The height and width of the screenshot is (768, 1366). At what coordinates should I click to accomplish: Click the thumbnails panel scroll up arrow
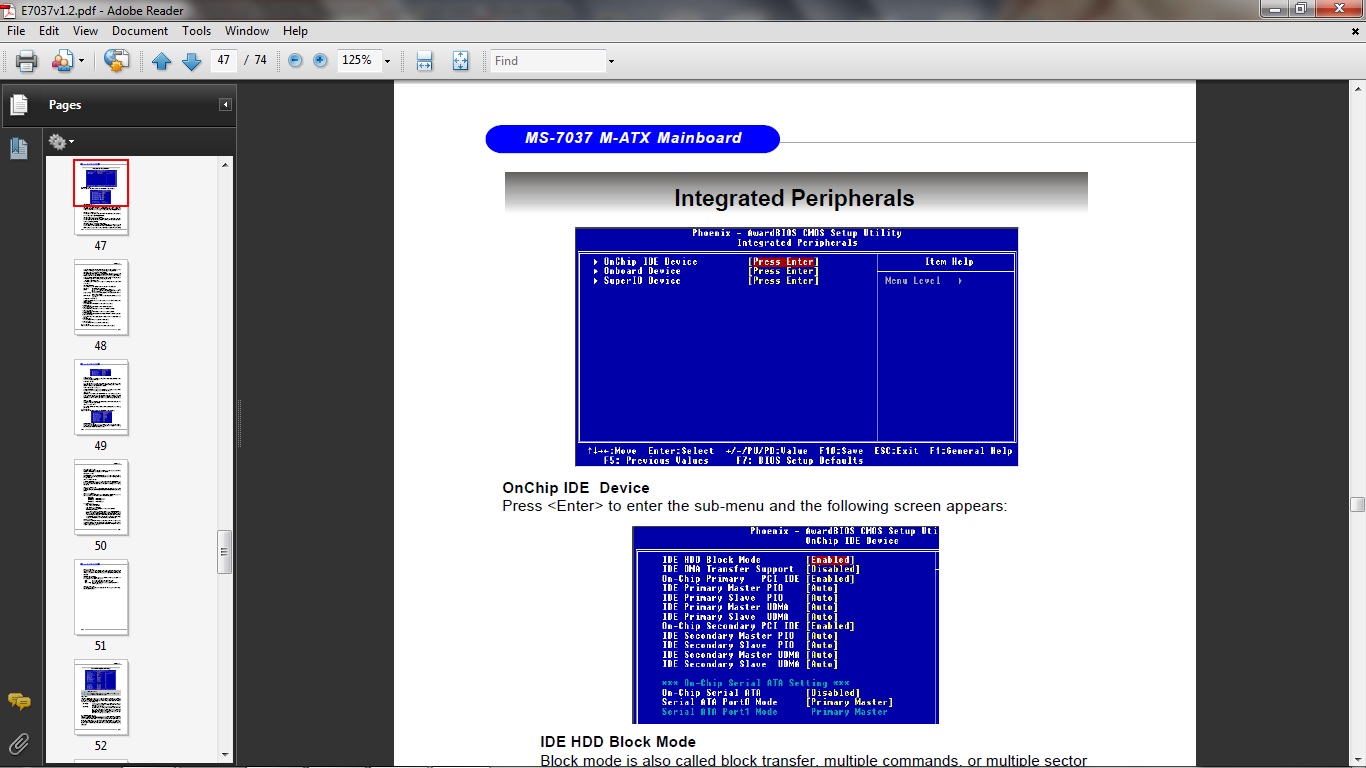click(x=225, y=165)
